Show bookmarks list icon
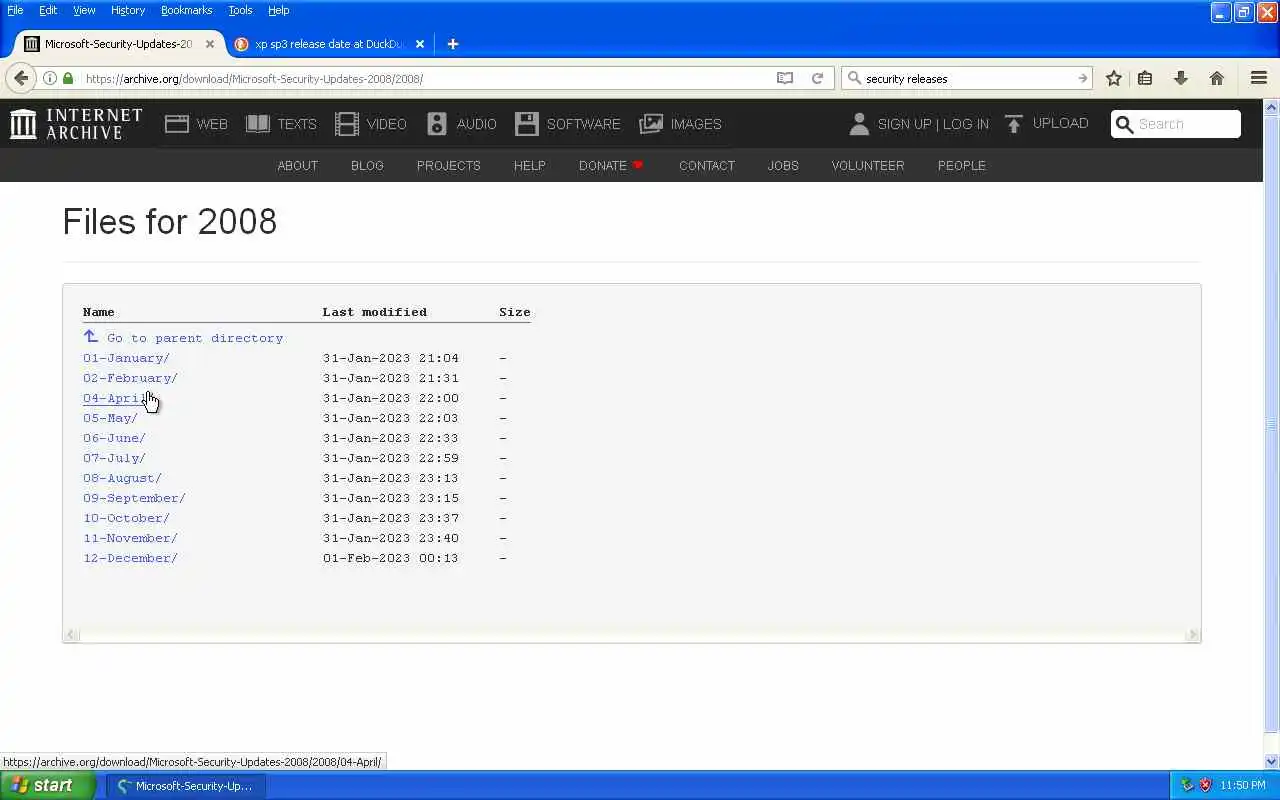Screen dimensions: 1280x800 point(1146,78)
